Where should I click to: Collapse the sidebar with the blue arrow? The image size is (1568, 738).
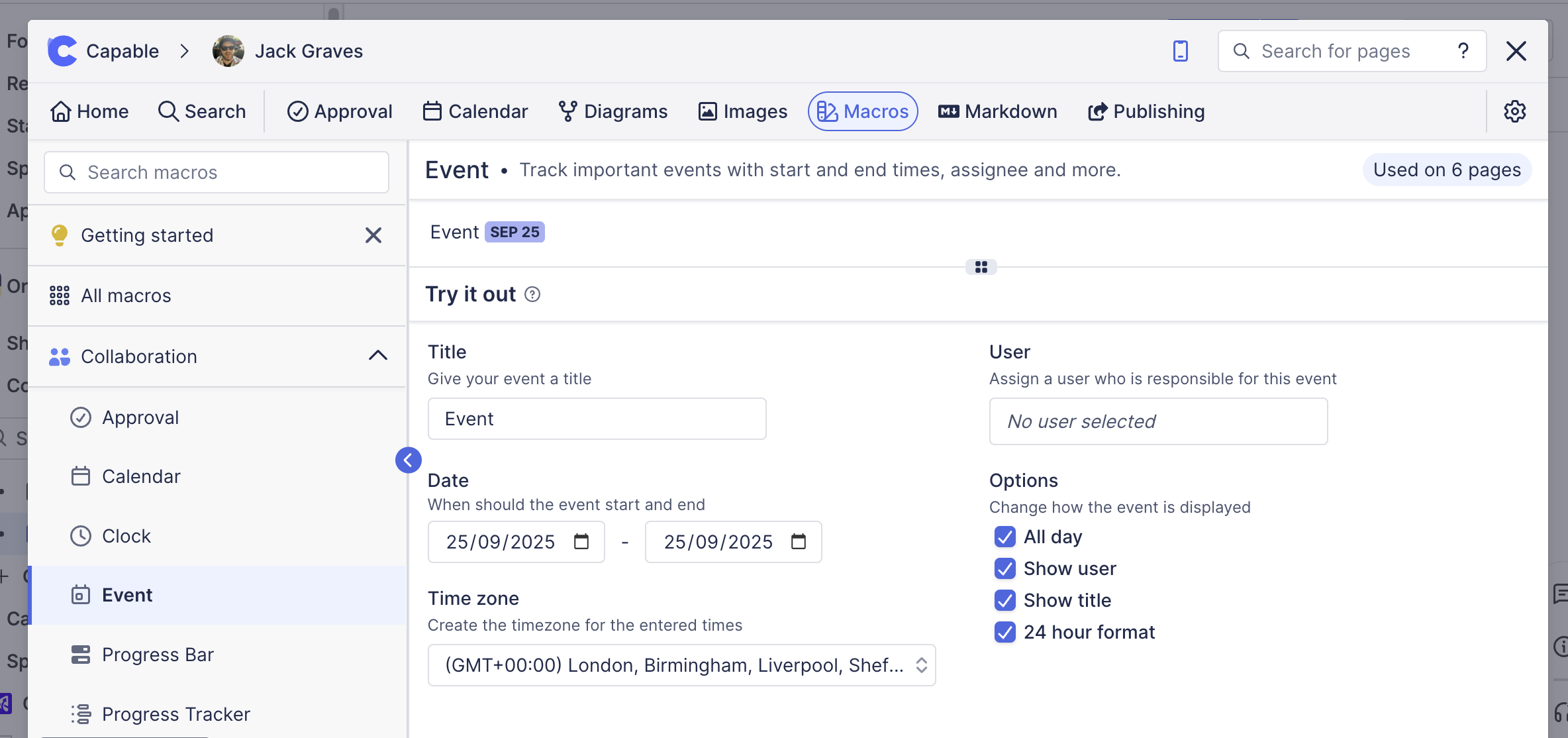pyautogui.click(x=408, y=460)
